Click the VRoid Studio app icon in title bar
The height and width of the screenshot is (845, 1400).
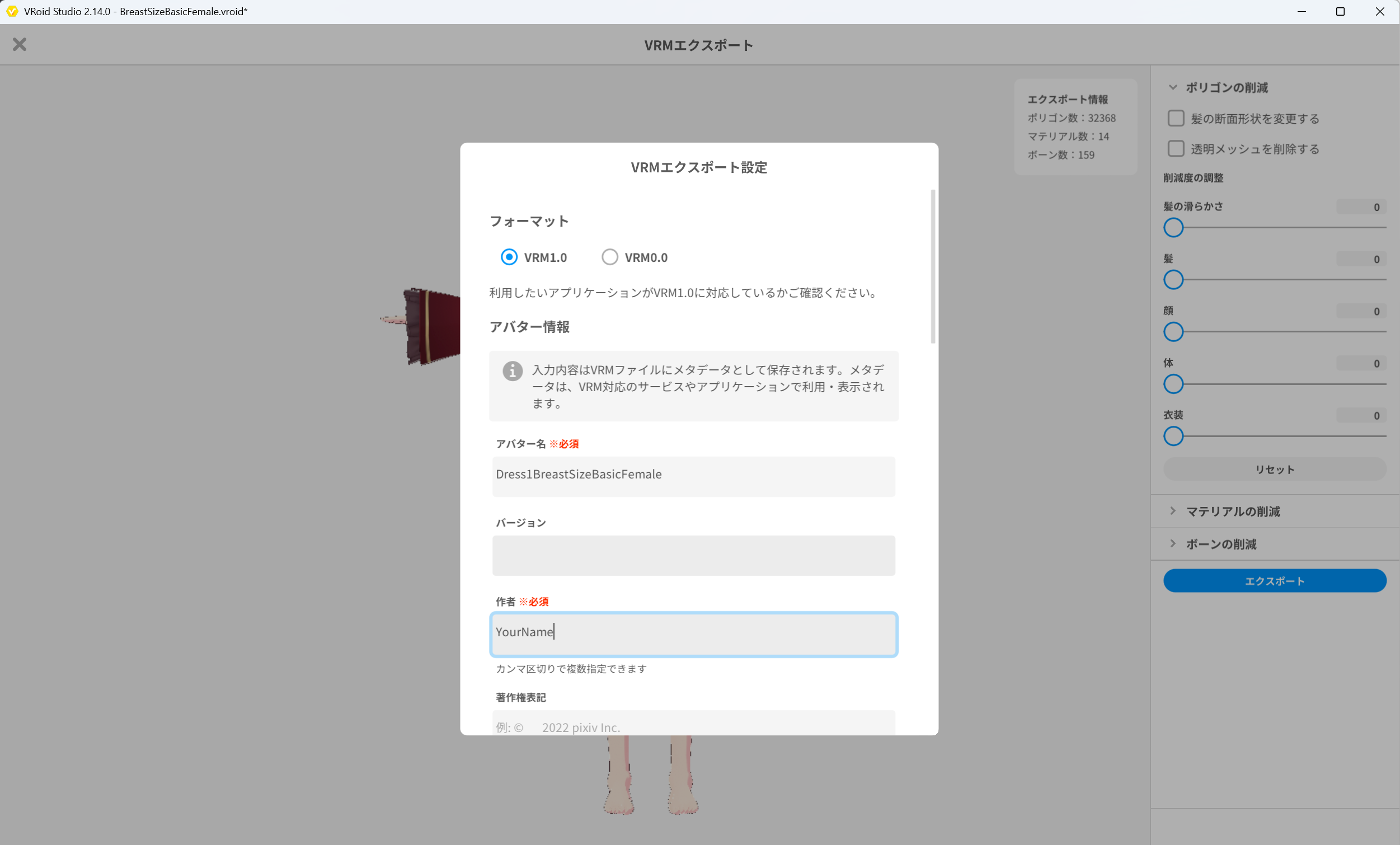(x=12, y=11)
